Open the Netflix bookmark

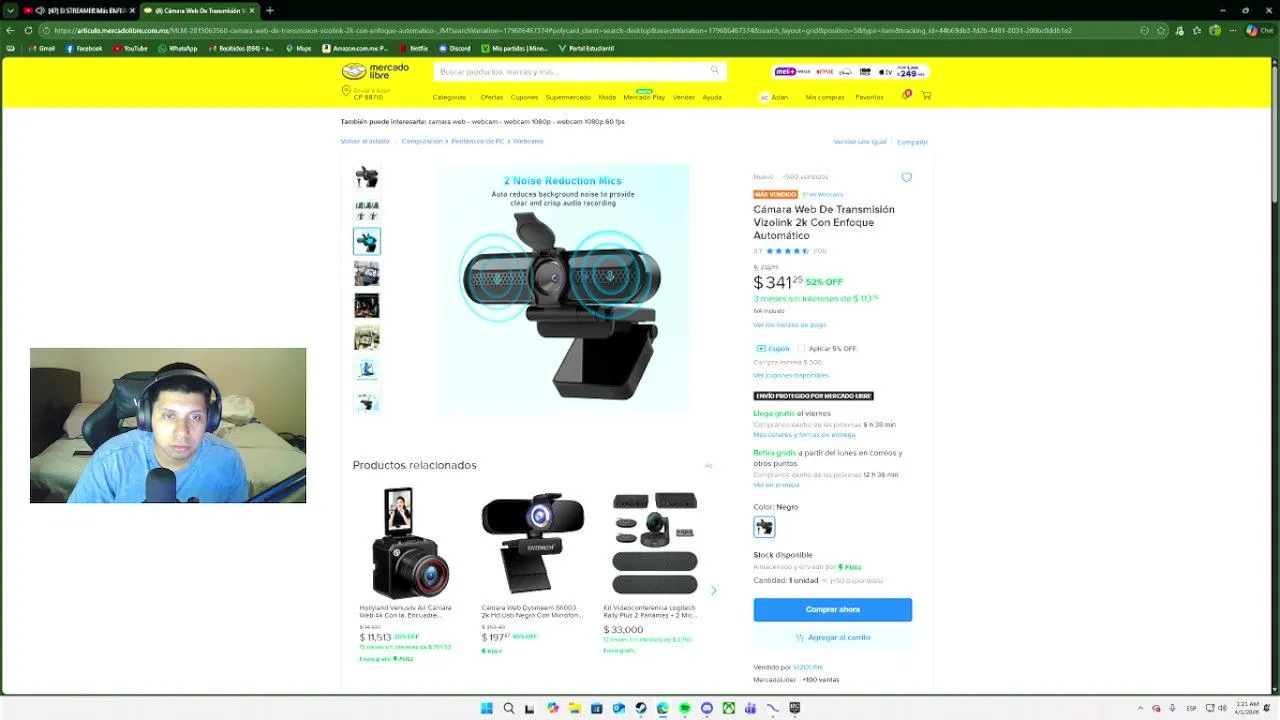click(414, 48)
